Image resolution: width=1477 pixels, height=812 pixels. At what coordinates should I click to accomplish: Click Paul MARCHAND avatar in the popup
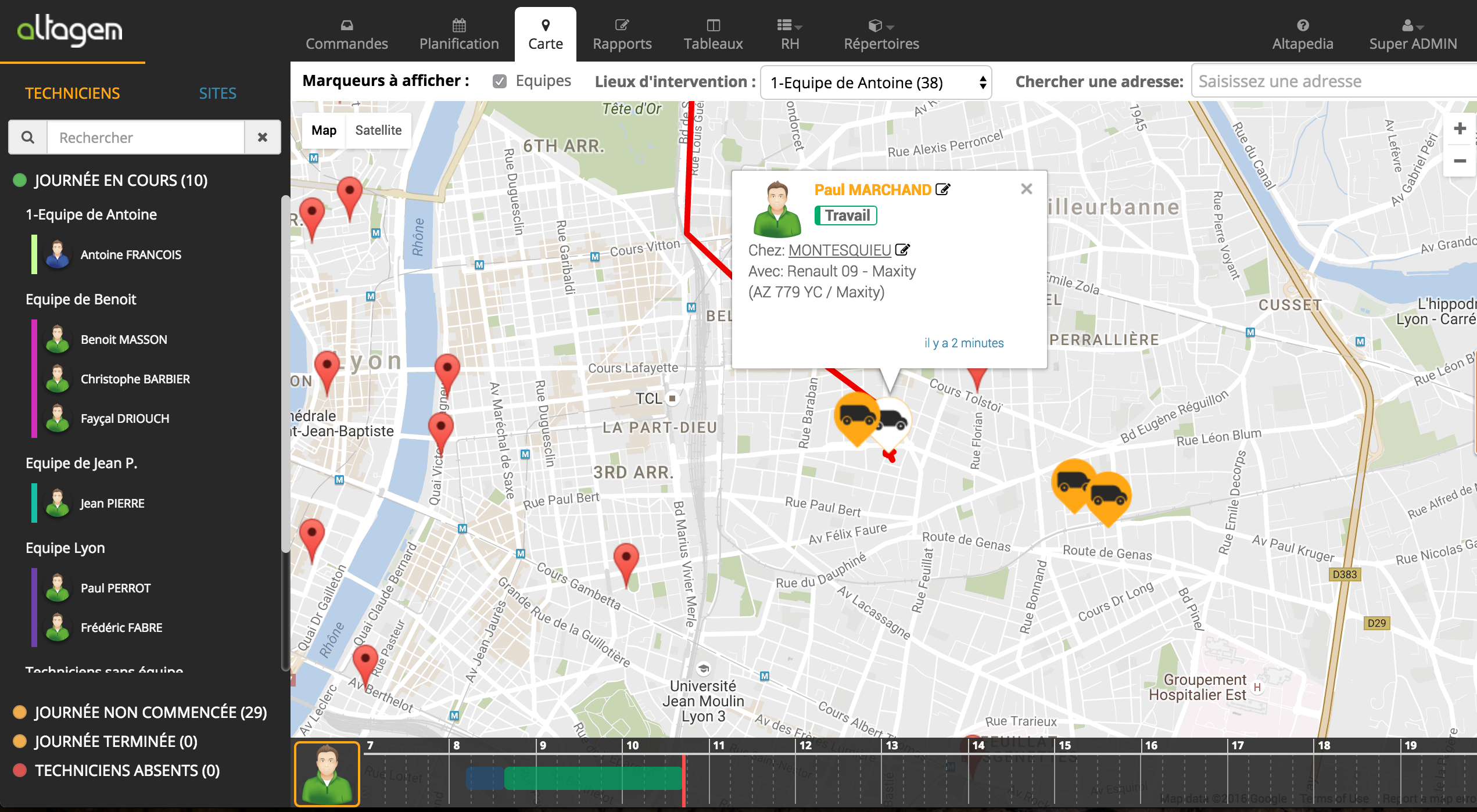point(777,209)
